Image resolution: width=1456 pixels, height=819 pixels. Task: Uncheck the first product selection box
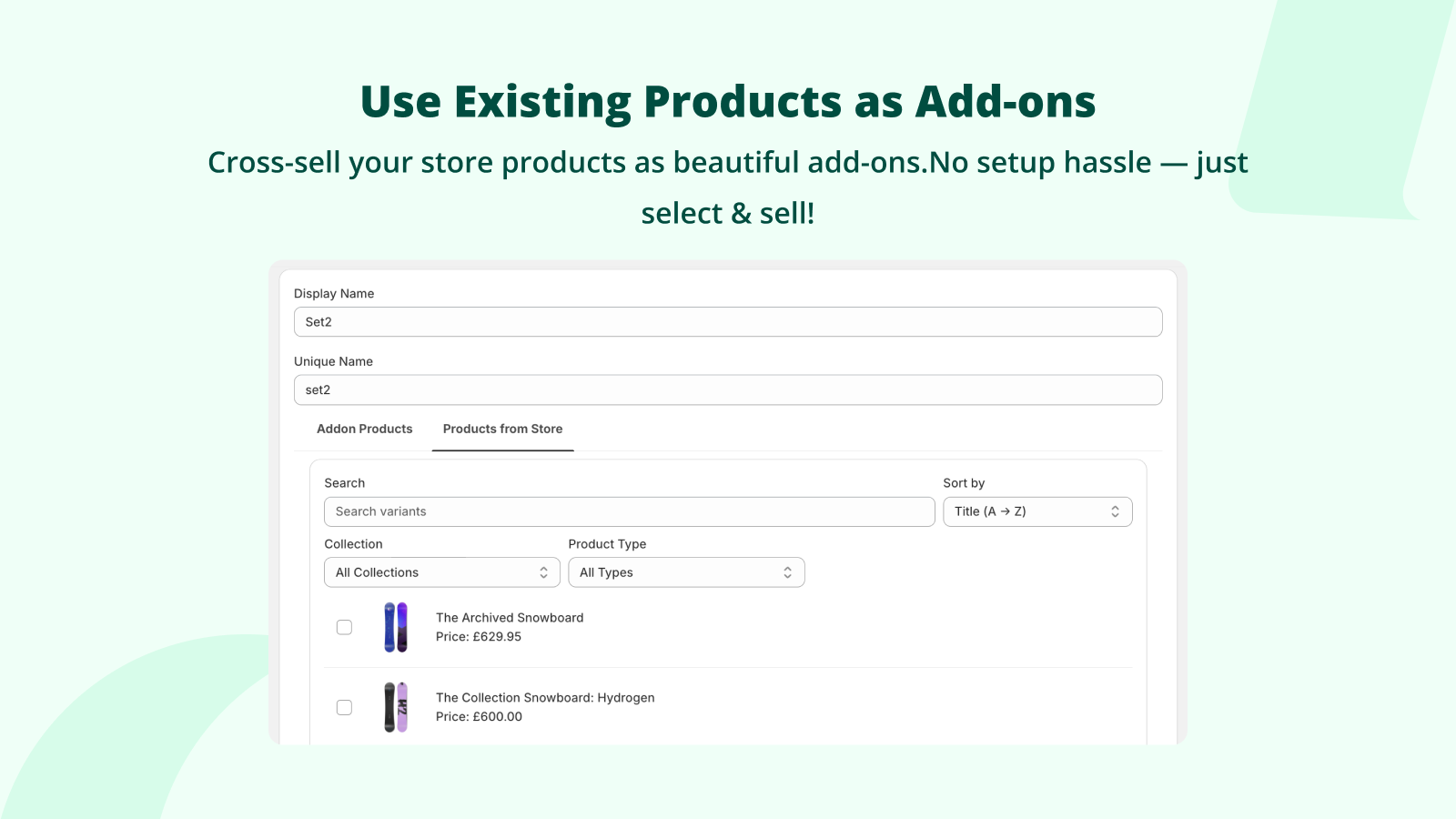coord(344,627)
